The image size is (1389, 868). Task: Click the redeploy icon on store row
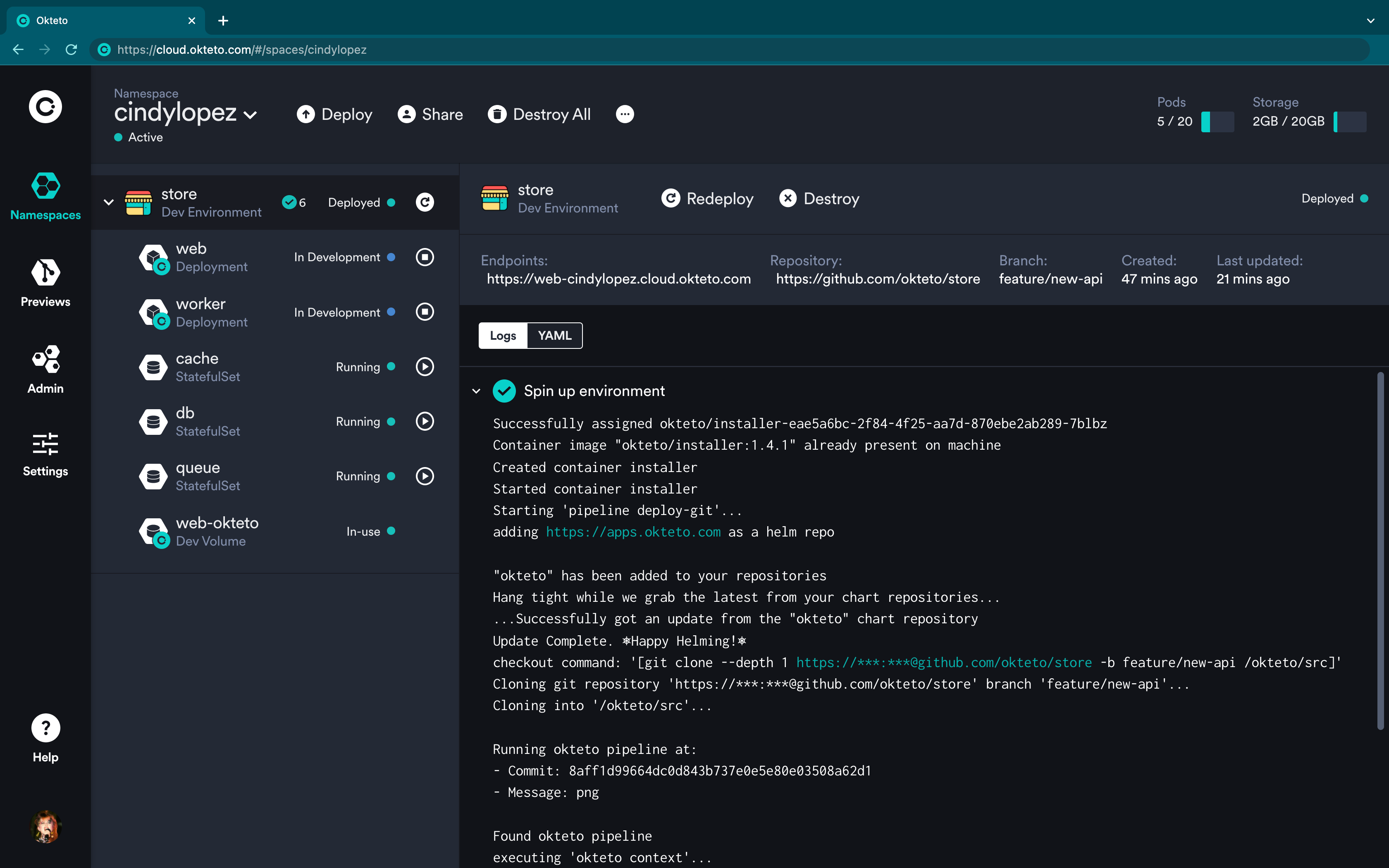(425, 202)
